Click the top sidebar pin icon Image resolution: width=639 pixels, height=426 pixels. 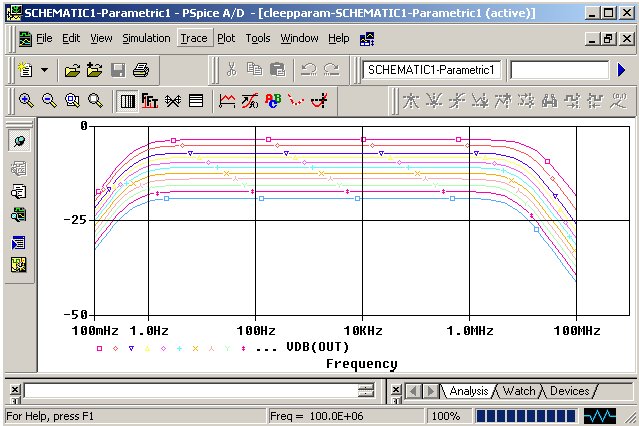pyautogui.click(x=19, y=141)
